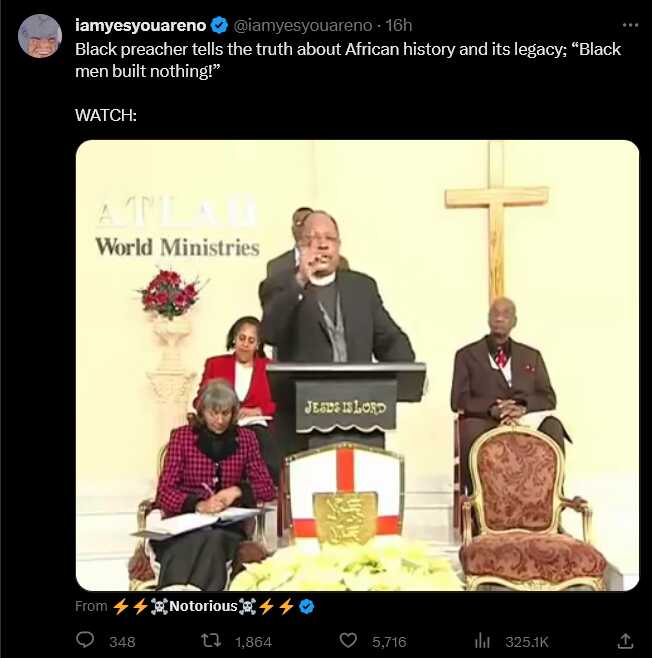The width and height of the screenshot is (652, 658).
Task: Click the 325.1K views count
Action: pyautogui.click(x=527, y=642)
